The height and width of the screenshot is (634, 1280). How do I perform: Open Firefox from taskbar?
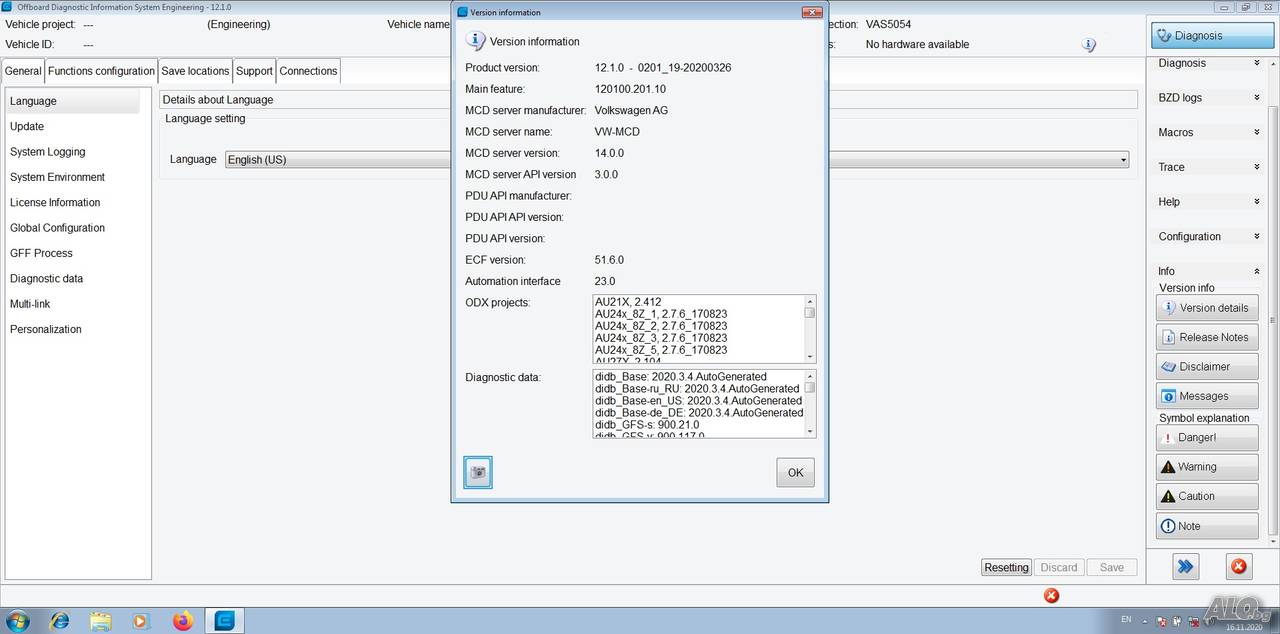pos(182,621)
